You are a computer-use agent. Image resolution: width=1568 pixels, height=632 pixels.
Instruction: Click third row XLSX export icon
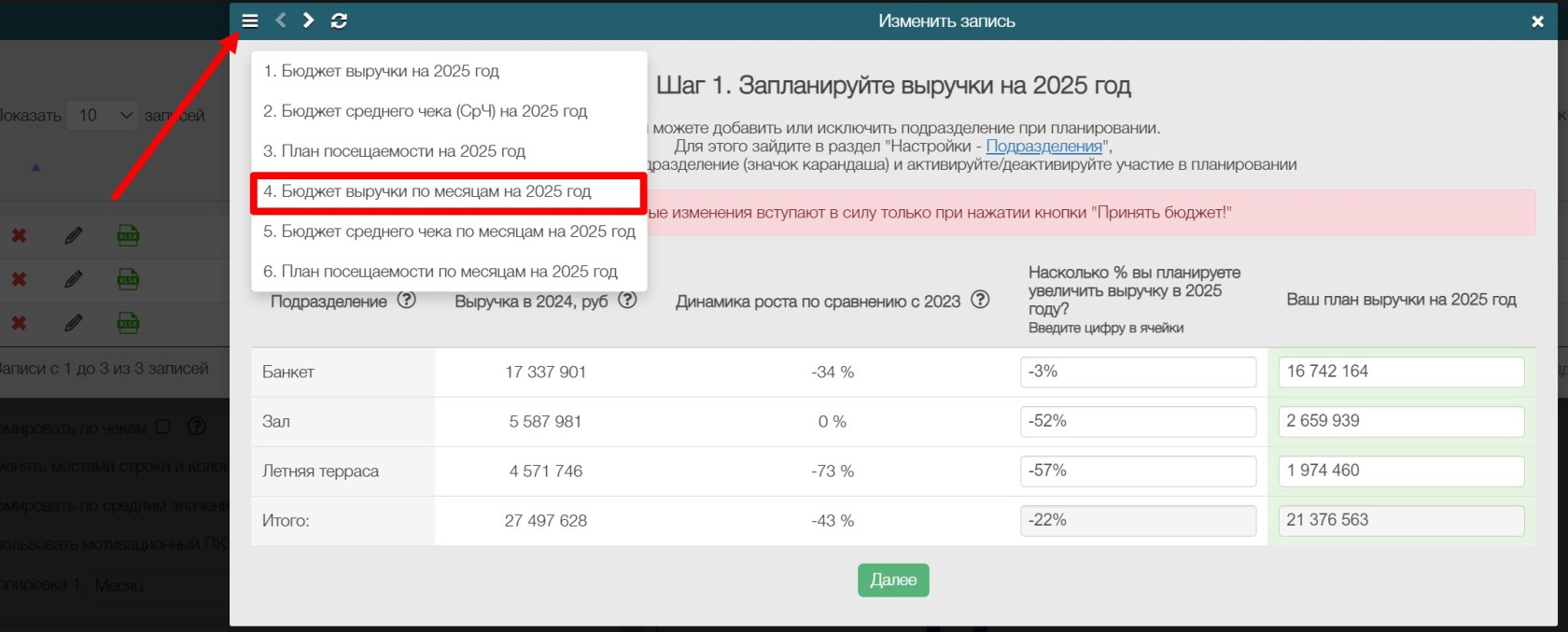[x=128, y=323]
